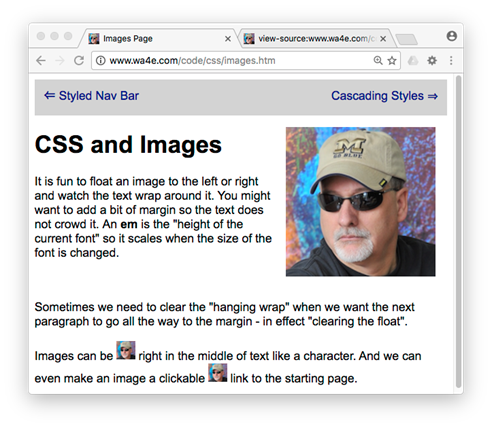
Task: Click the cloud drive extension icon
Action: pos(413,61)
